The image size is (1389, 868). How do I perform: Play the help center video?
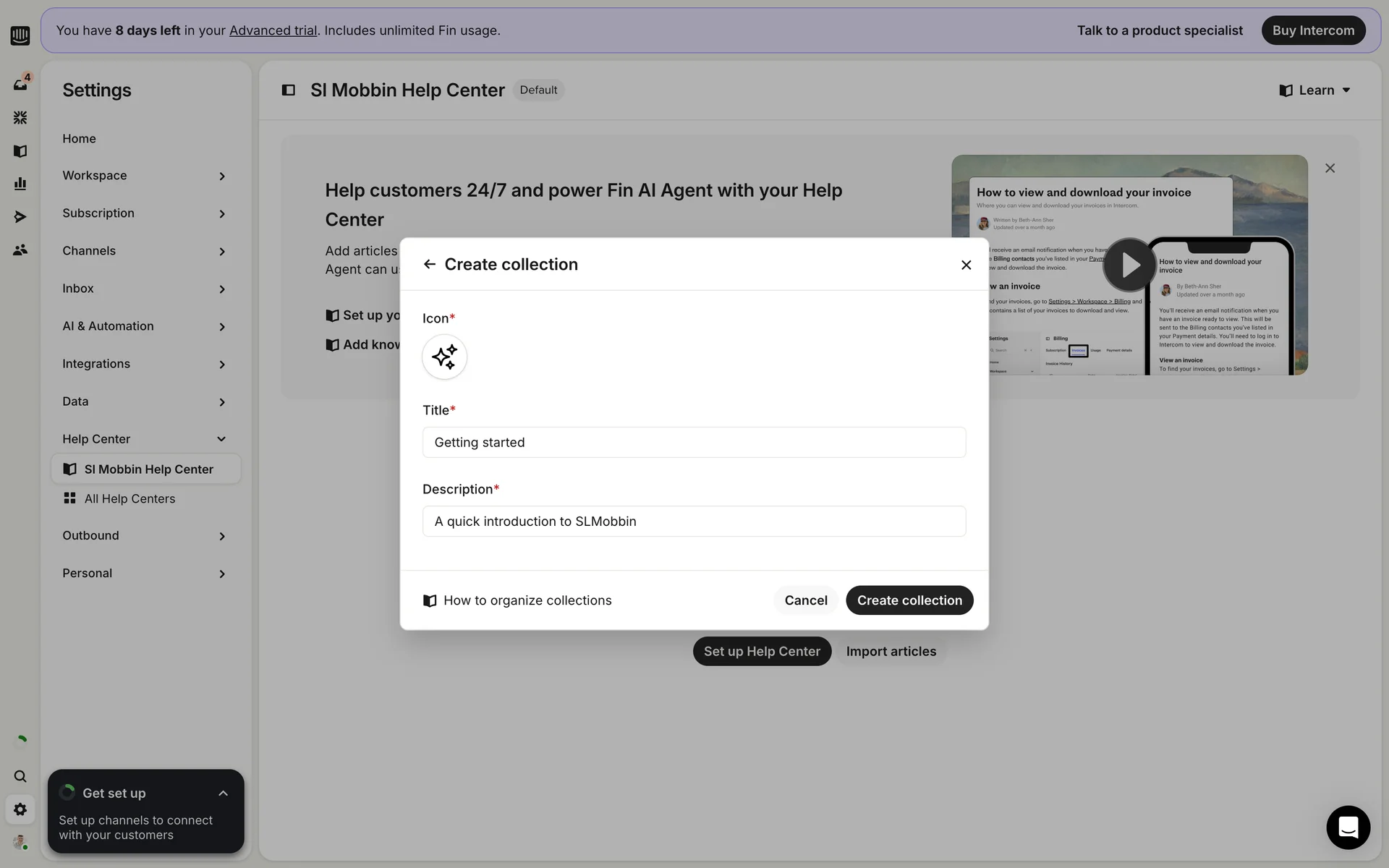(x=1129, y=265)
